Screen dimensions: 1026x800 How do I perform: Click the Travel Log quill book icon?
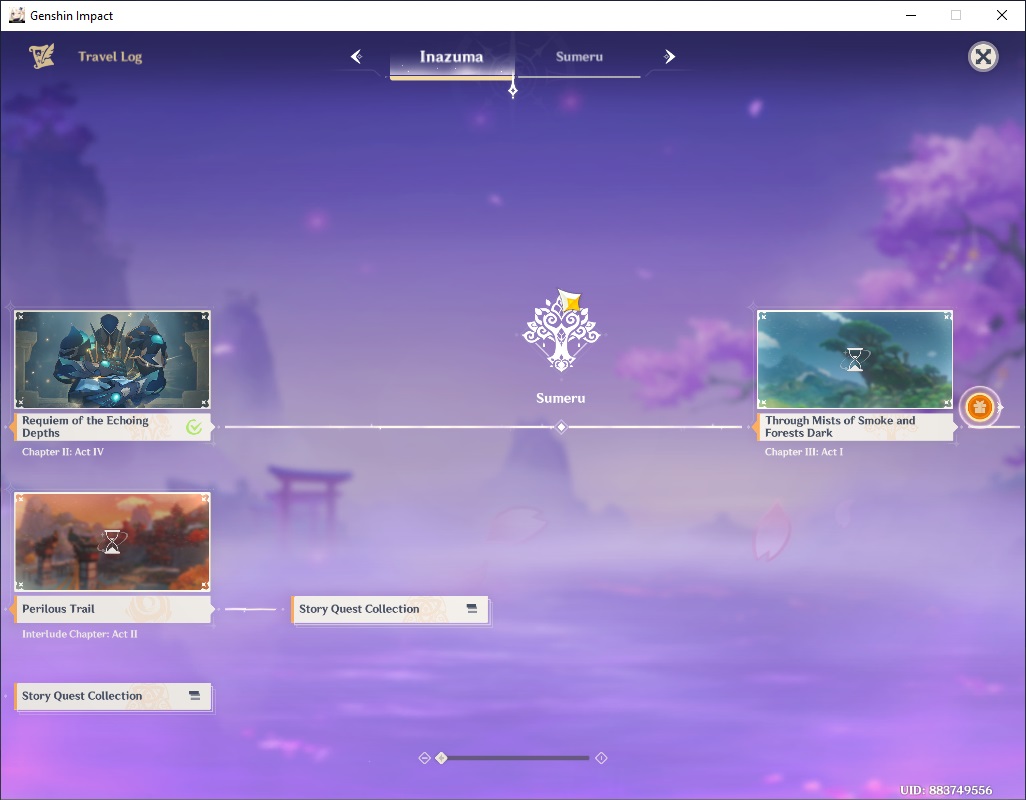[42, 56]
